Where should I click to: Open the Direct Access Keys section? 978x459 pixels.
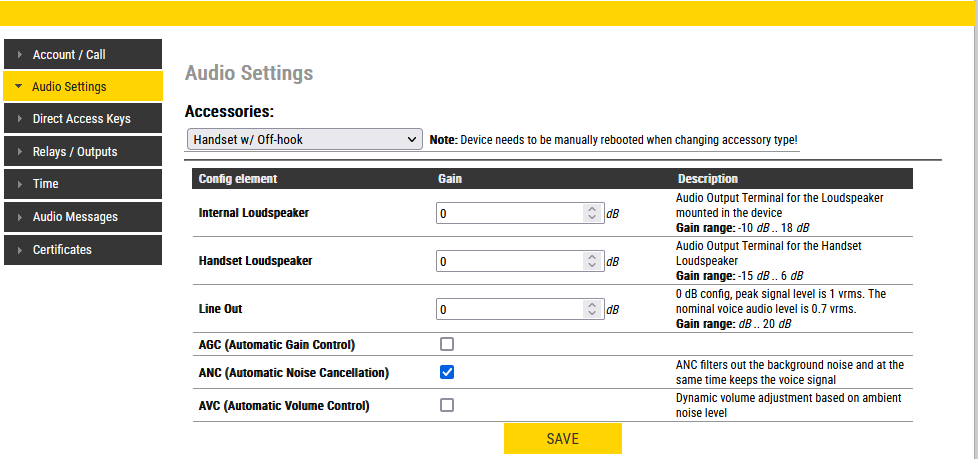click(x=81, y=119)
